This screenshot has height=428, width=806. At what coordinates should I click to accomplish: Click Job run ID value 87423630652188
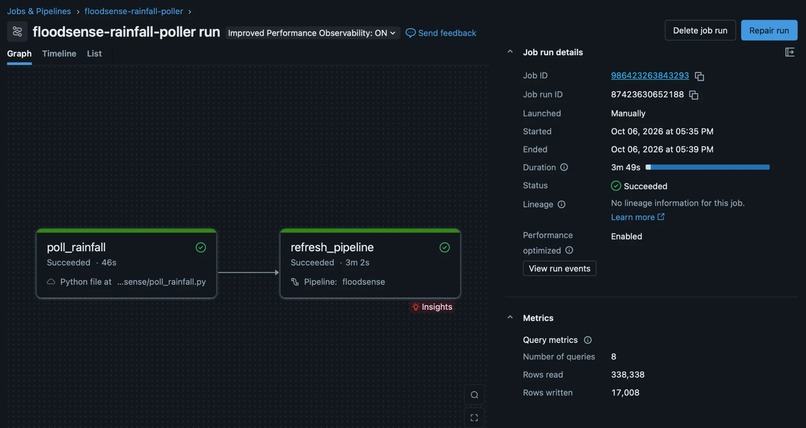(x=647, y=95)
